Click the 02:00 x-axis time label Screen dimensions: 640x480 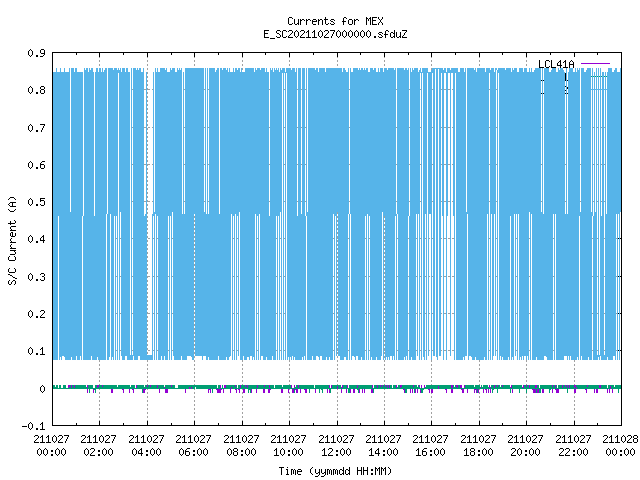click(98, 452)
